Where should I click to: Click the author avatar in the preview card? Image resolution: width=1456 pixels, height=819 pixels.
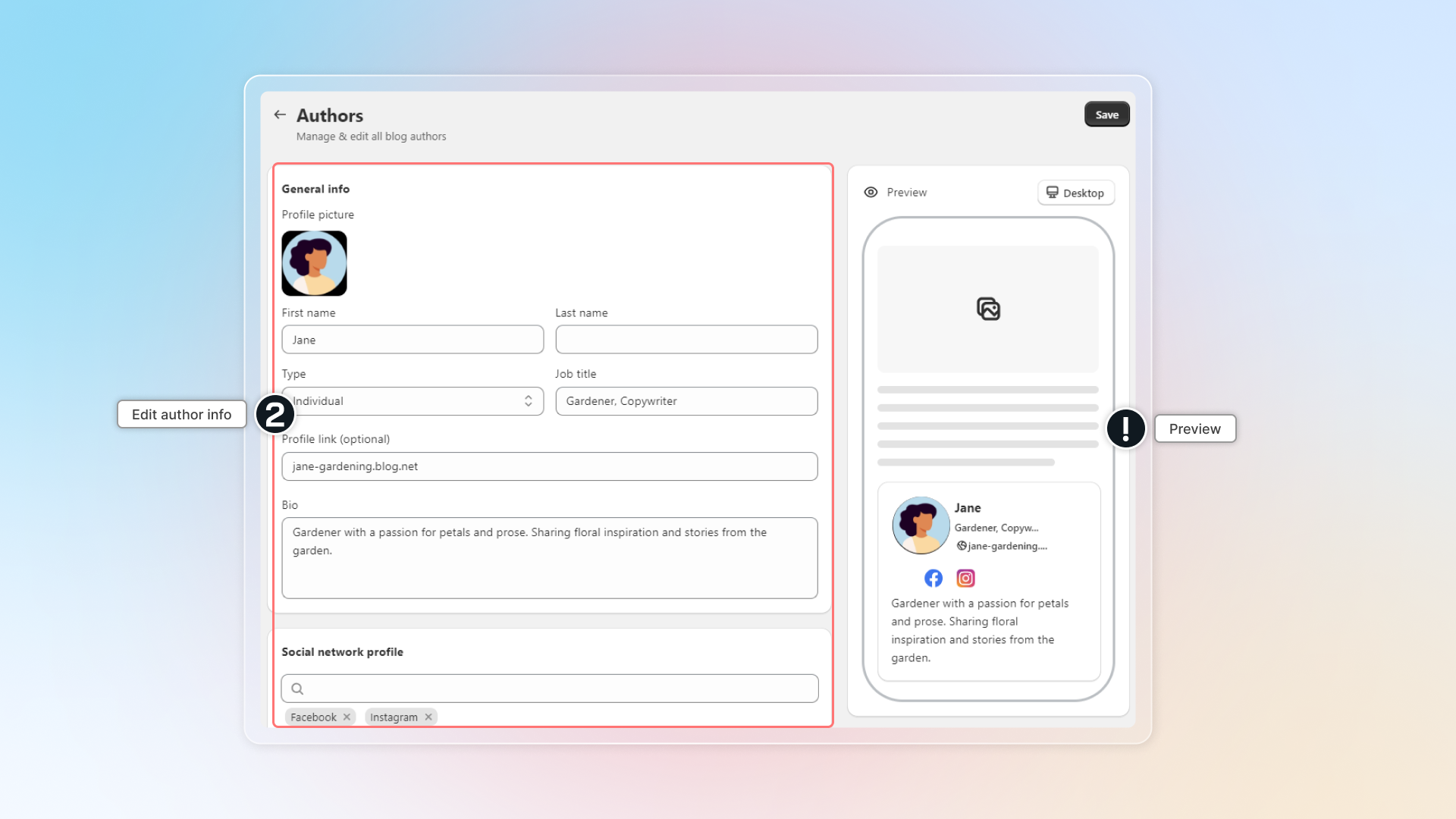coord(921,526)
